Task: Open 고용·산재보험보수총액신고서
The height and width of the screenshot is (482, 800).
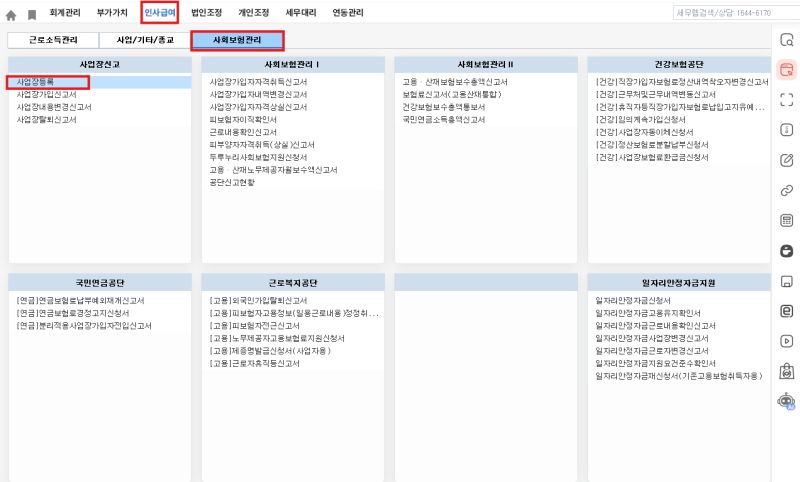Action: 455,82
